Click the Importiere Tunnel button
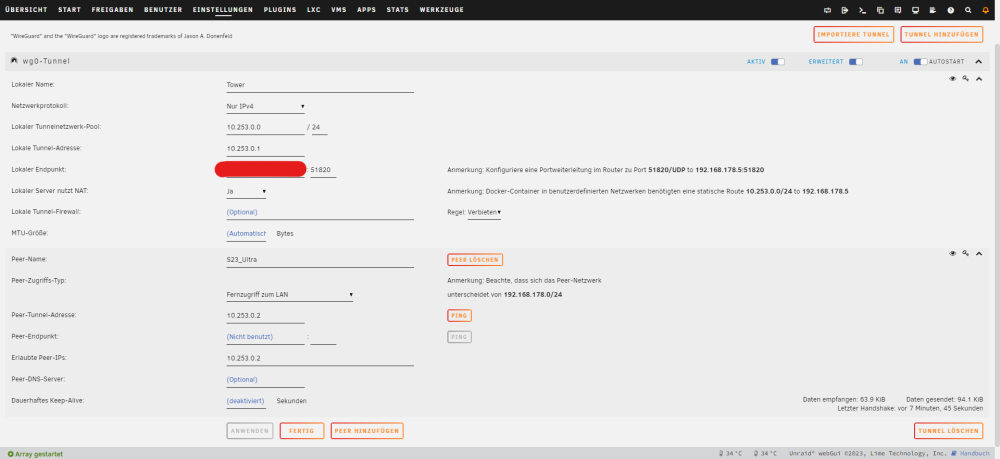1000x459 pixels. coord(853,34)
